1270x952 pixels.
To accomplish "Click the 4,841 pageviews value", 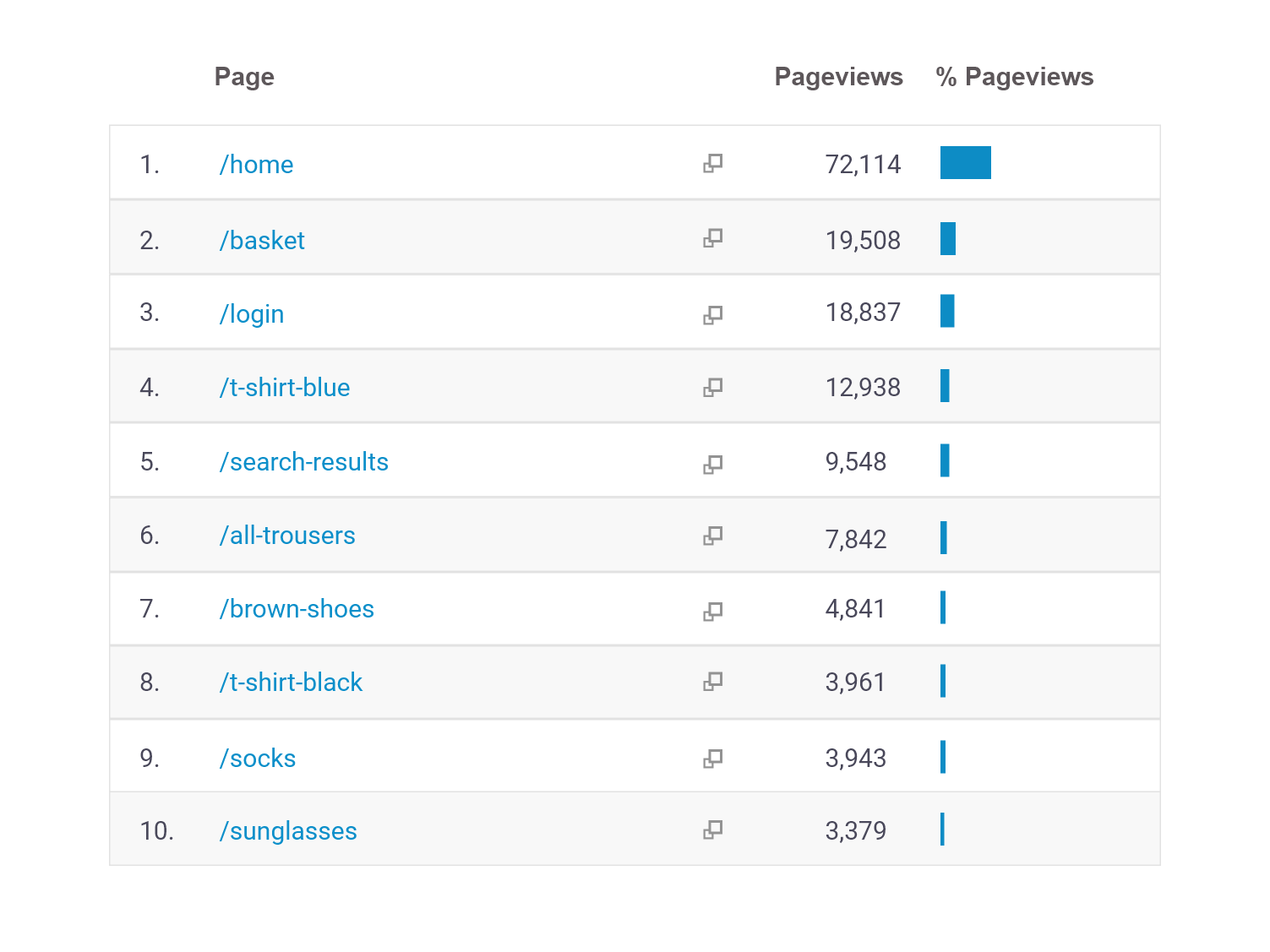I will pos(855,609).
